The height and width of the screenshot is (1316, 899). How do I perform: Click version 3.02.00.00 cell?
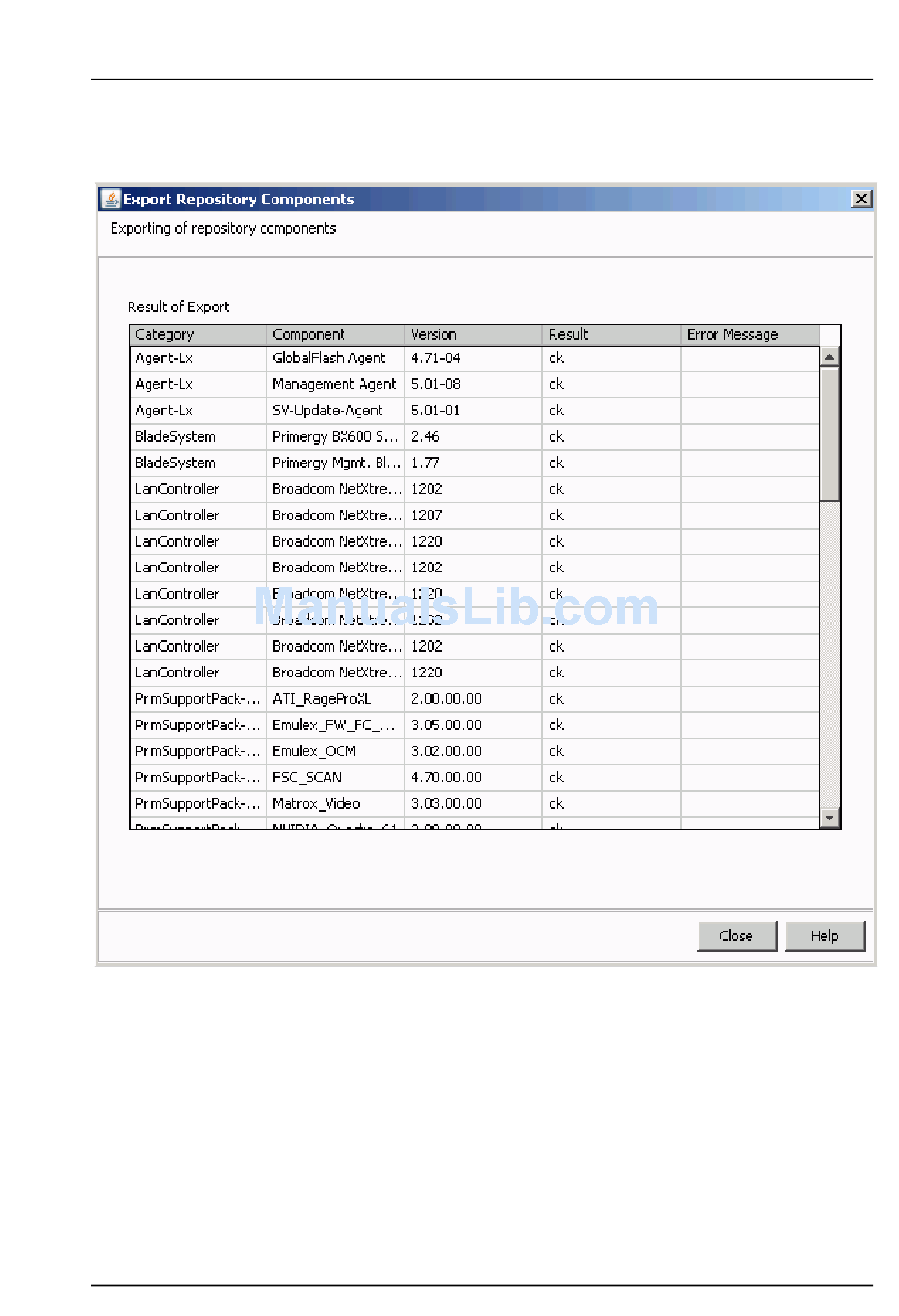473,751
